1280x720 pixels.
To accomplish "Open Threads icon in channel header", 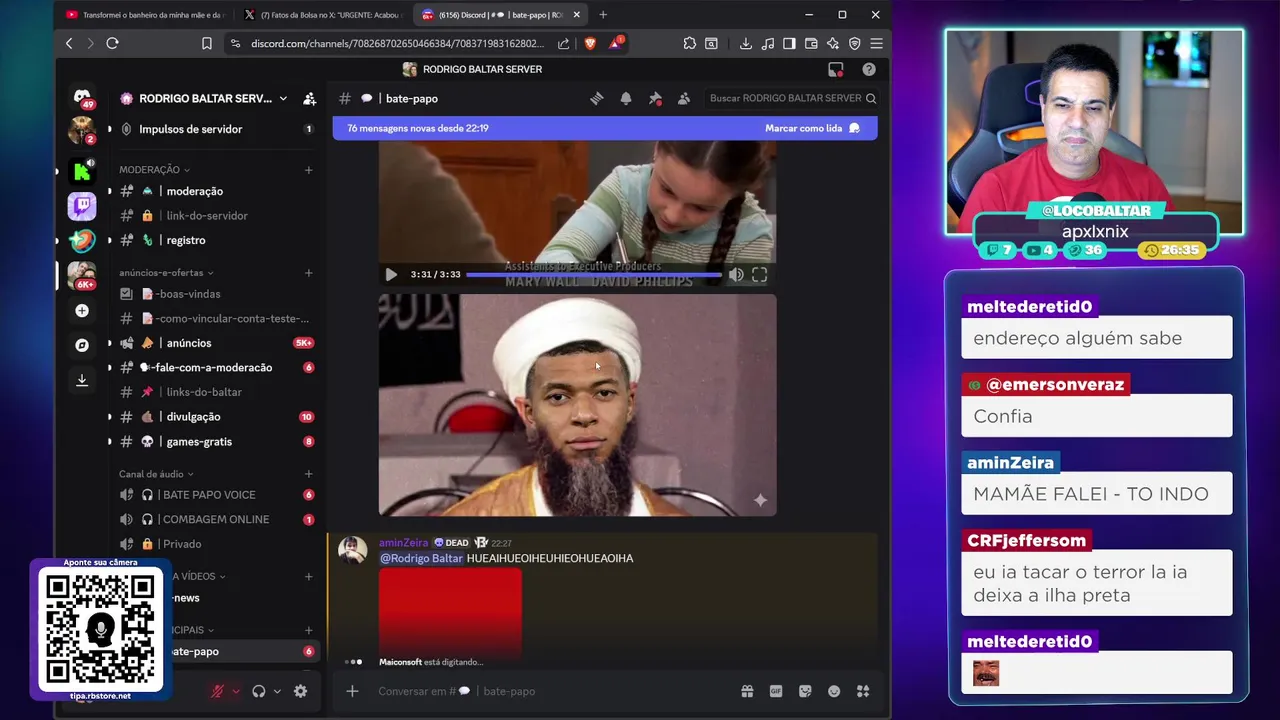I will point(597,98).
